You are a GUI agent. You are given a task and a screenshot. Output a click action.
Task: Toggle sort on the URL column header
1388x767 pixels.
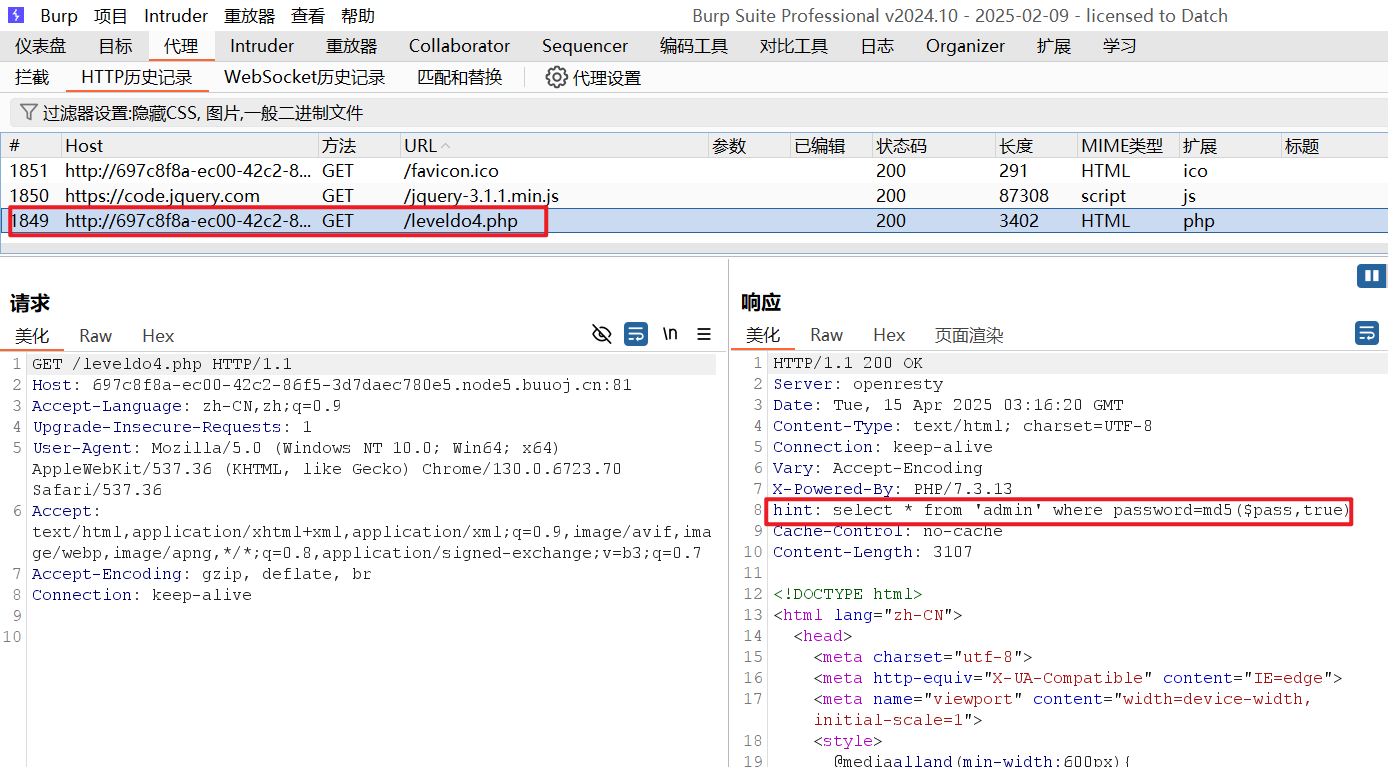554,146
